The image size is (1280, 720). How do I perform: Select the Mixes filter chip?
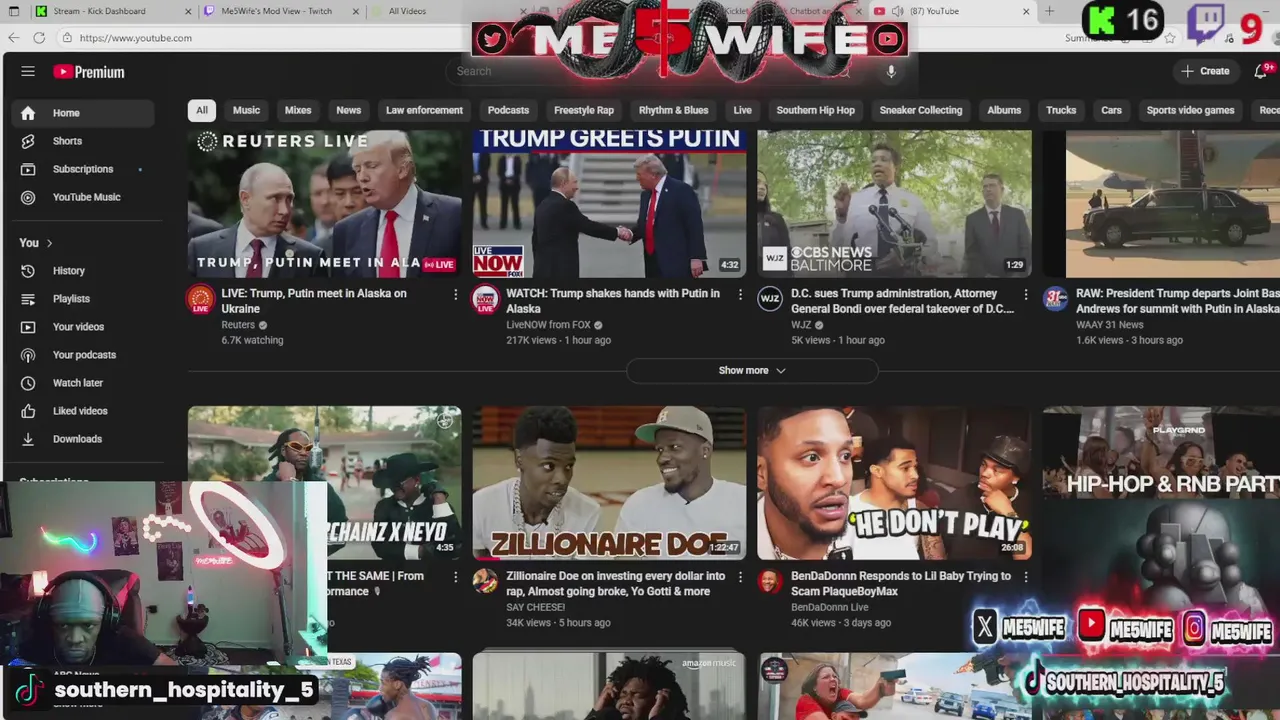pyautogui.click(x=298, y=110)
